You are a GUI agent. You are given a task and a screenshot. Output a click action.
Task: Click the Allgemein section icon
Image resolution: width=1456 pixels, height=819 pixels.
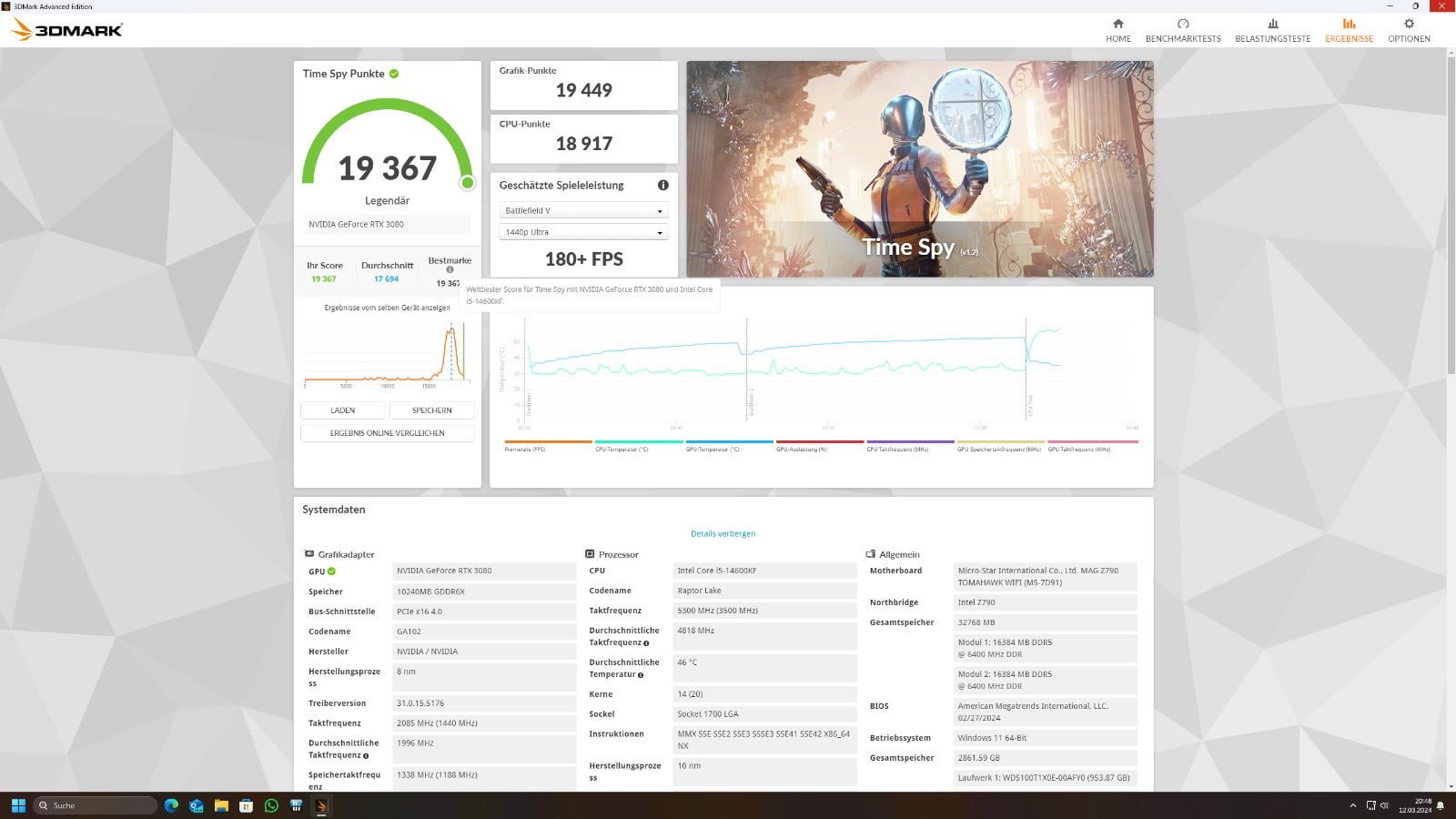click(870, 553)
